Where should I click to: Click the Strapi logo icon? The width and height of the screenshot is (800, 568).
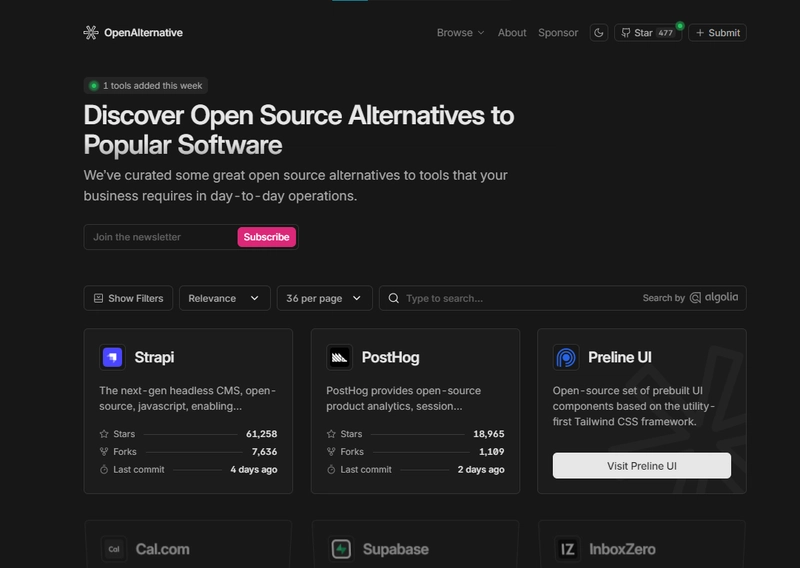point(112,357)
